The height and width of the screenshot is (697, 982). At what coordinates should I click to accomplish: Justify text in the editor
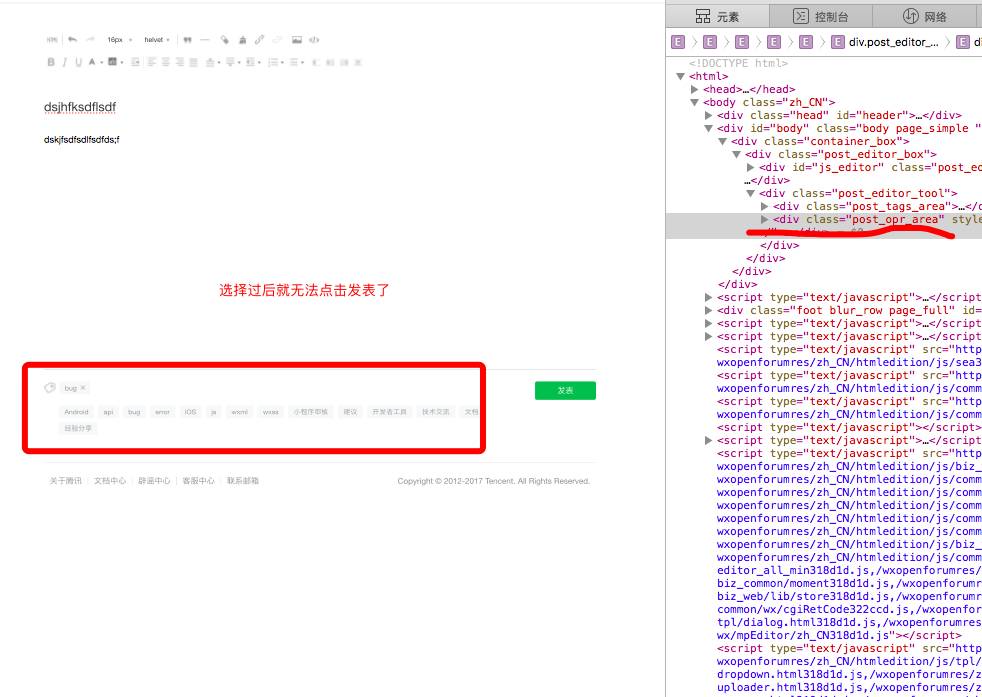pyautogui.click(x=194, y=62)
